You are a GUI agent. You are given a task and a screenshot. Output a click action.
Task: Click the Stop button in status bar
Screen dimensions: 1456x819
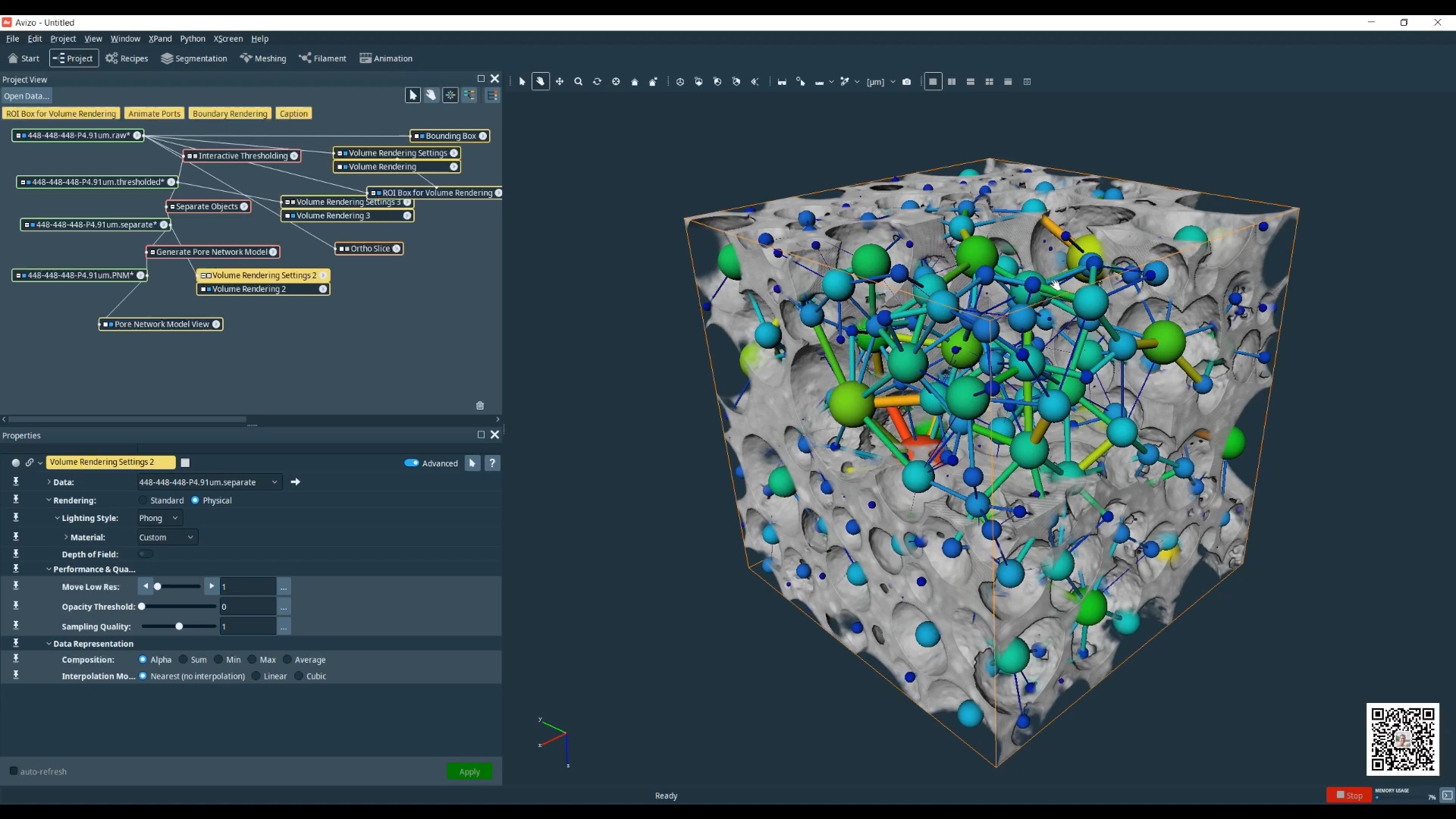click(1349, 795)
